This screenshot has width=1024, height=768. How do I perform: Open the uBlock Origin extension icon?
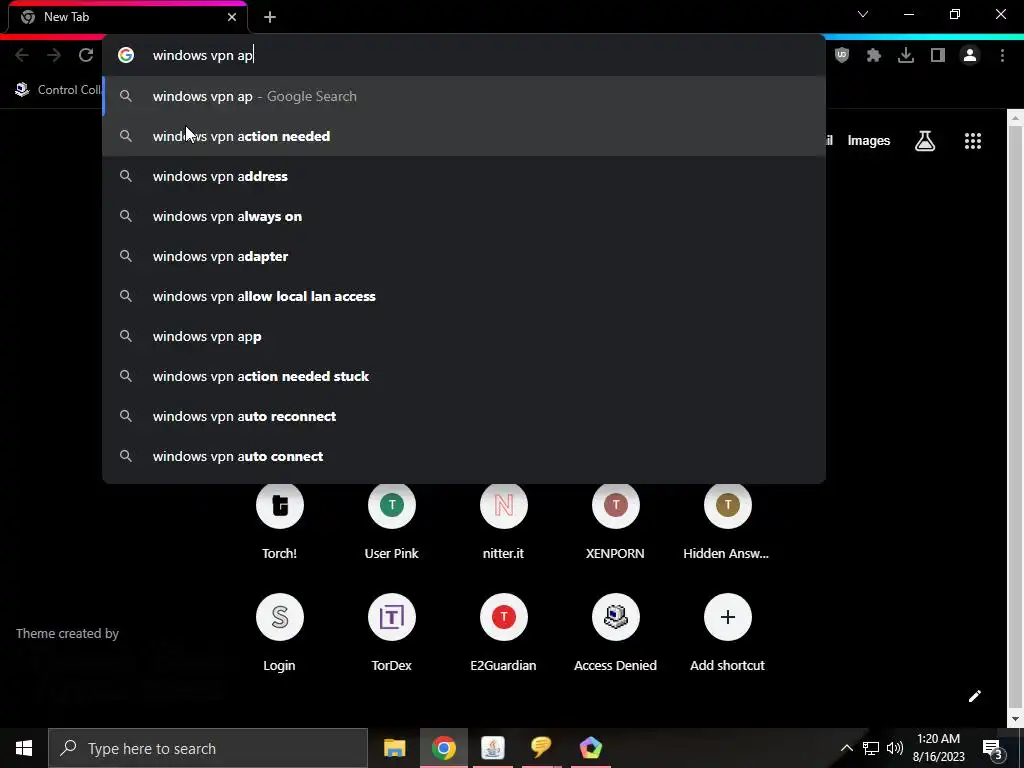pos(842,56)
